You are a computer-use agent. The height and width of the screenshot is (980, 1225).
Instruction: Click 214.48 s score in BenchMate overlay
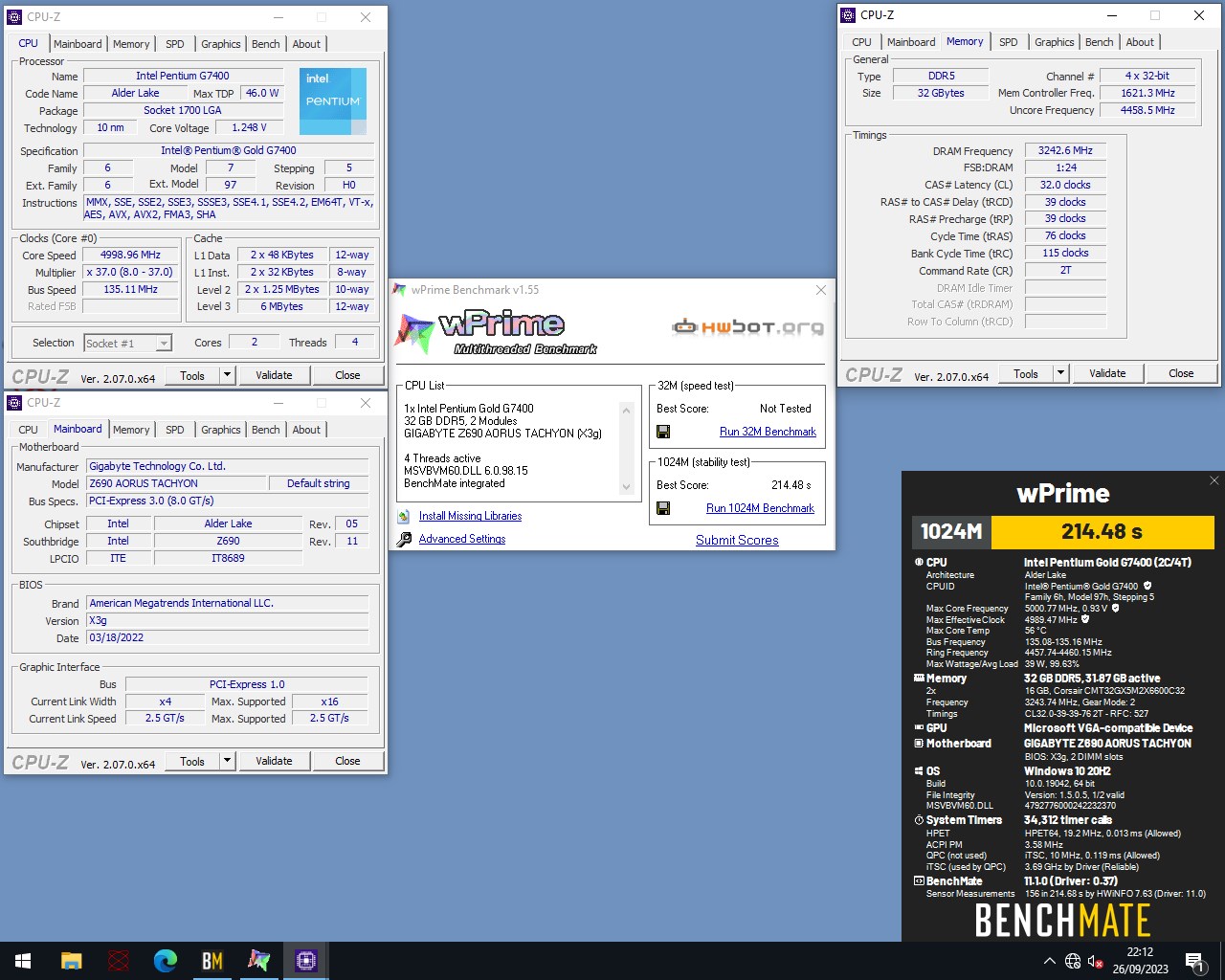[1102, 532]
